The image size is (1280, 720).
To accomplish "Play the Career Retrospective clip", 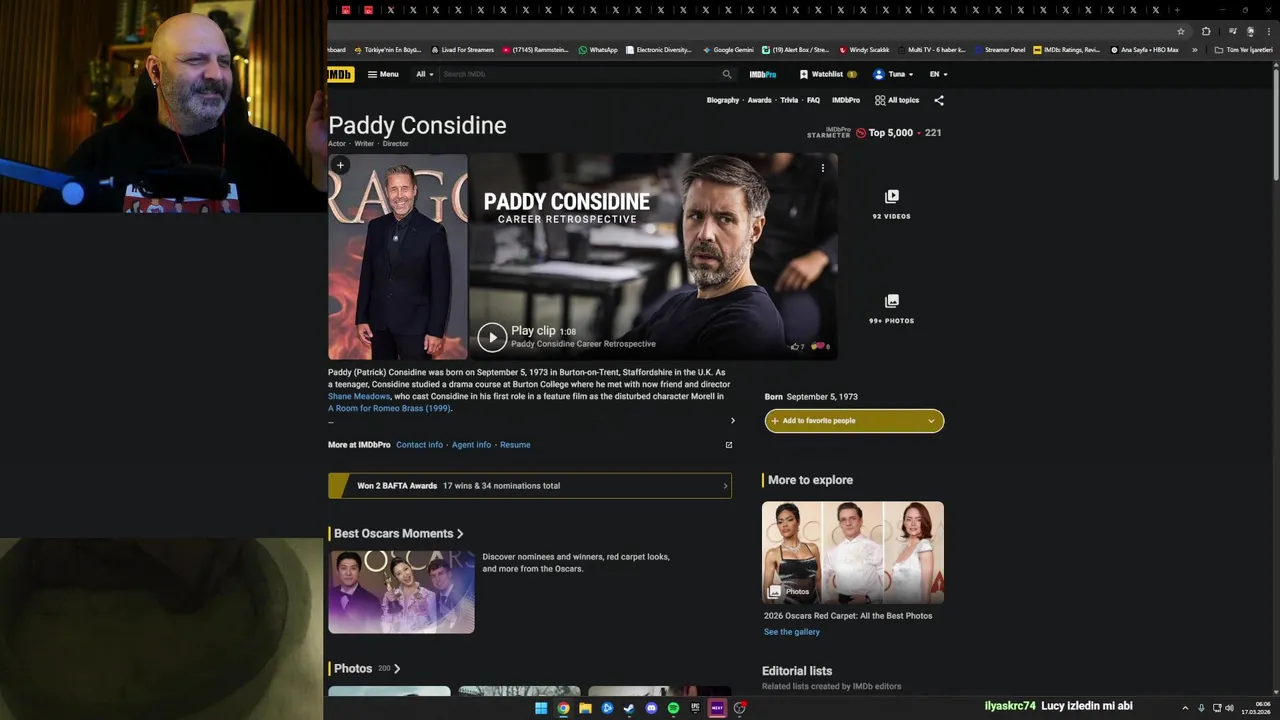I will click(x=492, y=337).
